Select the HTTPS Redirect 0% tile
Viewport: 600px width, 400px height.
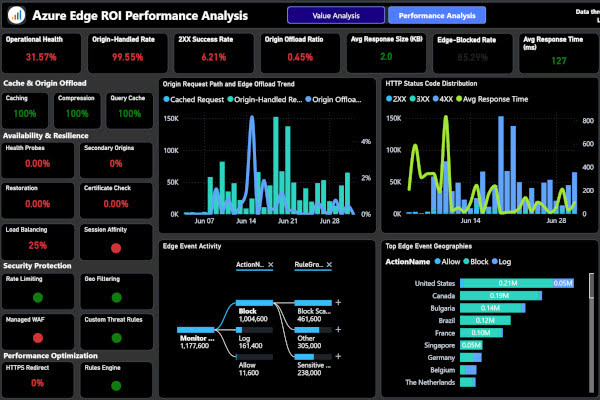point(38,380)
